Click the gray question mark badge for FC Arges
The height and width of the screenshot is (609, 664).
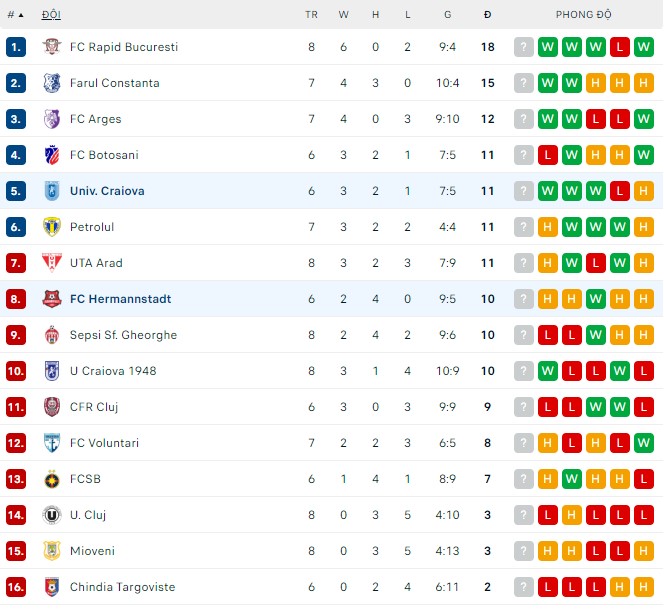click(523, 119)
